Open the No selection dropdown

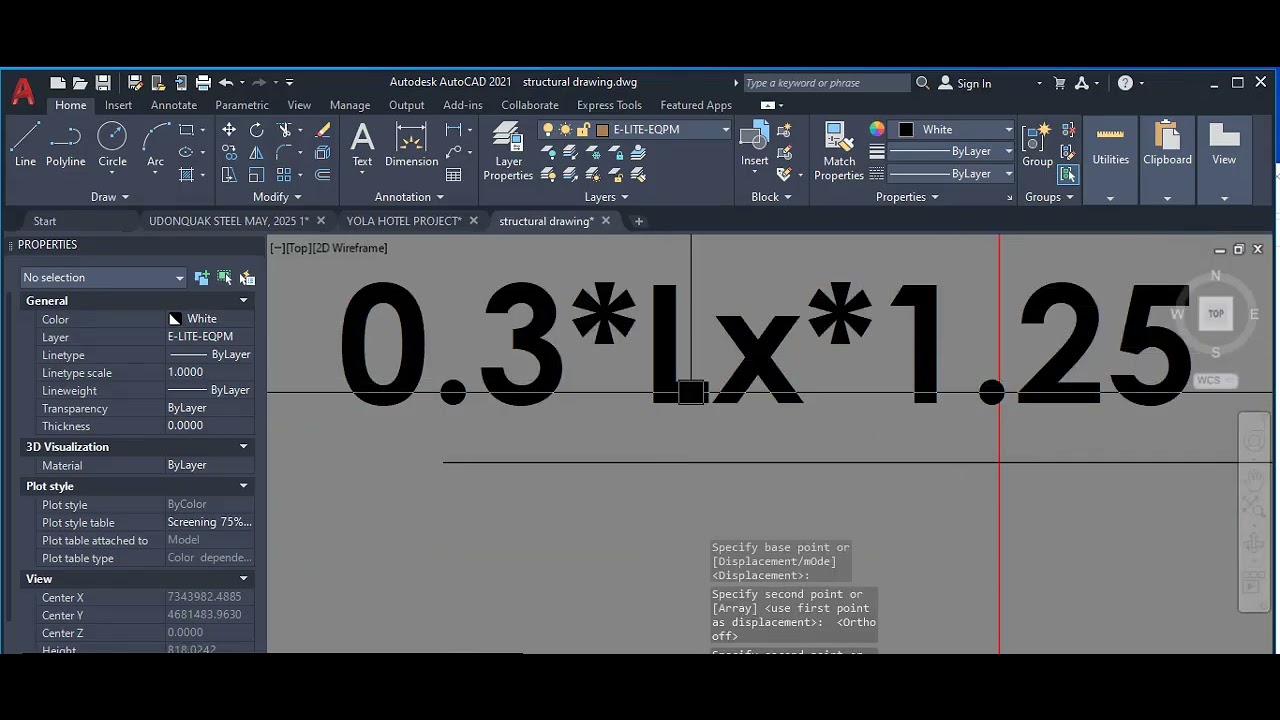pyautogui.click(x=104, y=278)
